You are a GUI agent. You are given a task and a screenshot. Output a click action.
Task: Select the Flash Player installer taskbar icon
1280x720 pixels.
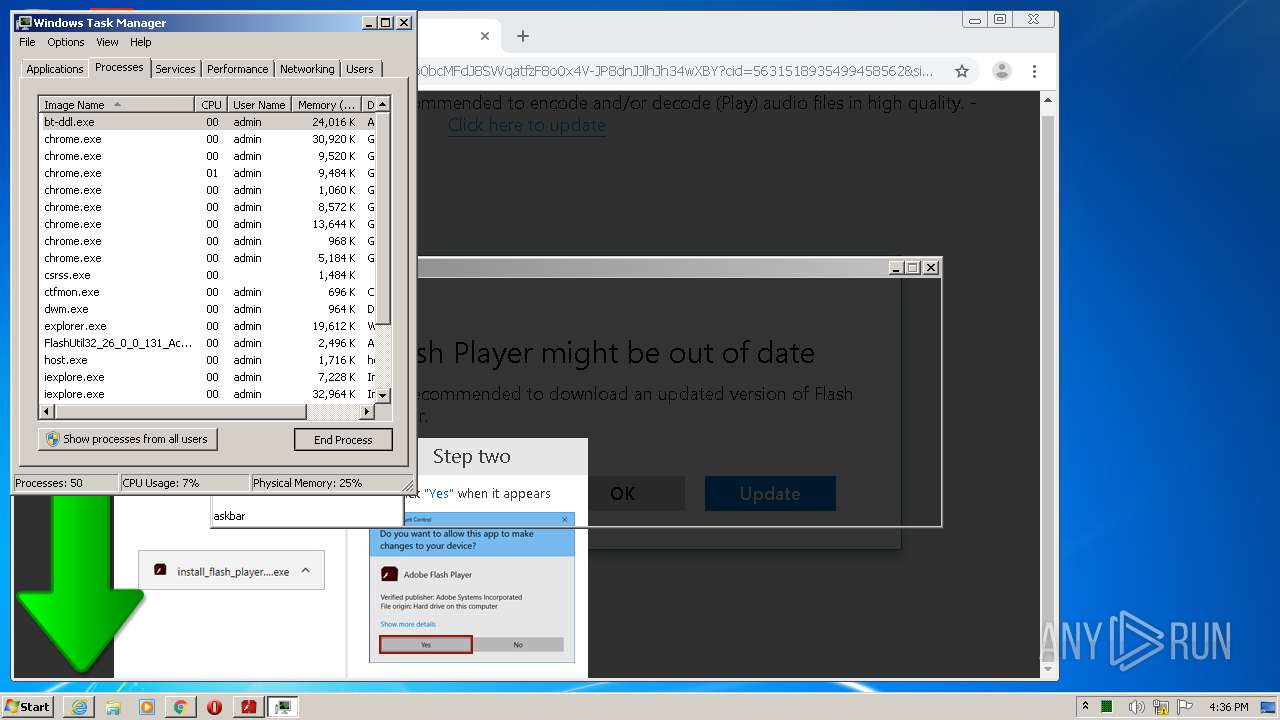(248, 706)
